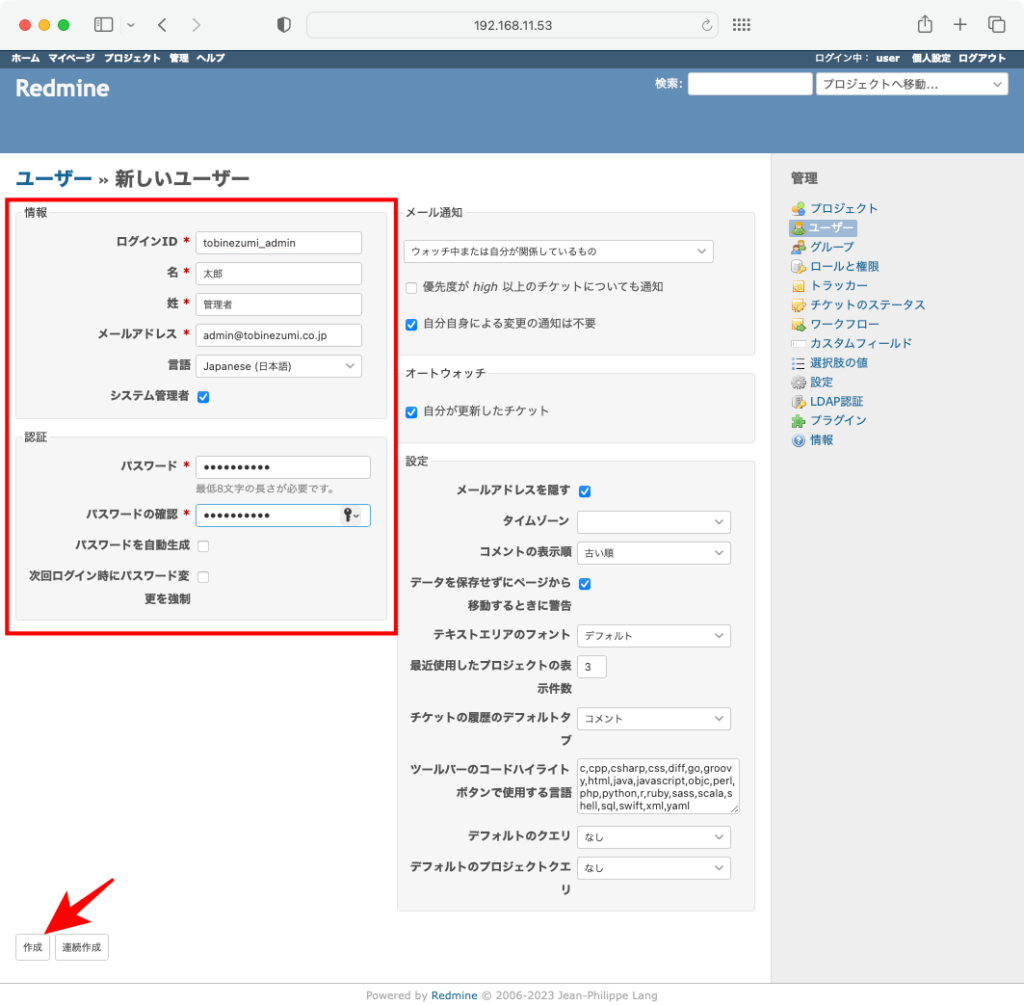Open the mail notification dropdown
This screenshot has width=1024, height=1005.
[558, 251]
